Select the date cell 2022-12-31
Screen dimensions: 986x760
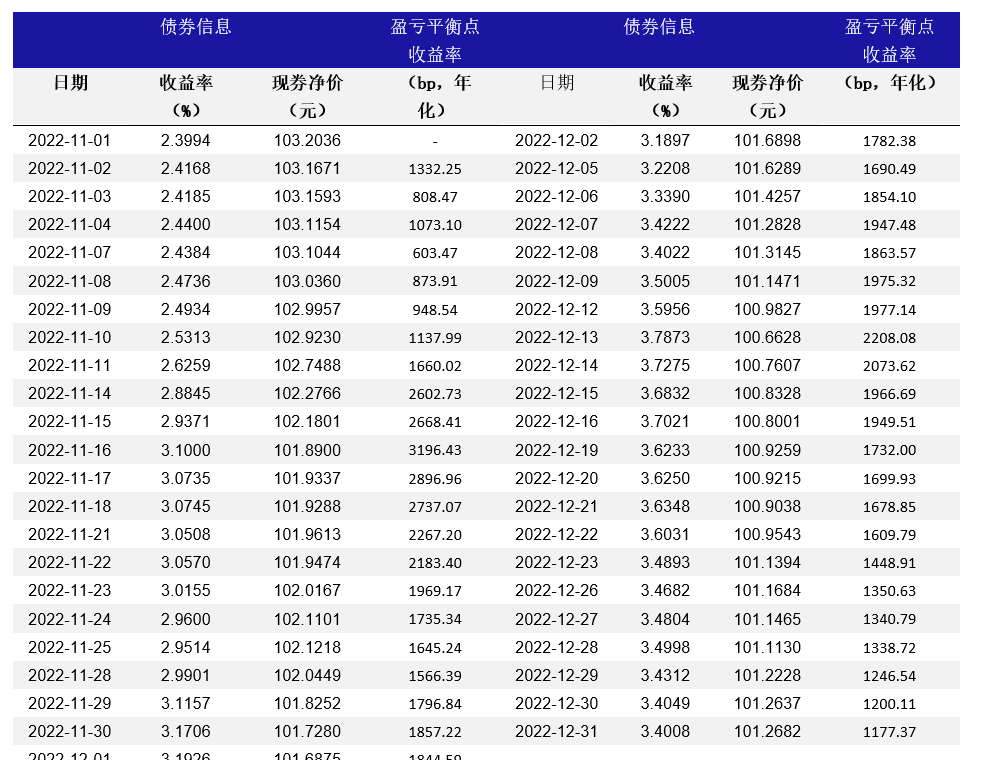coord(557,731)
